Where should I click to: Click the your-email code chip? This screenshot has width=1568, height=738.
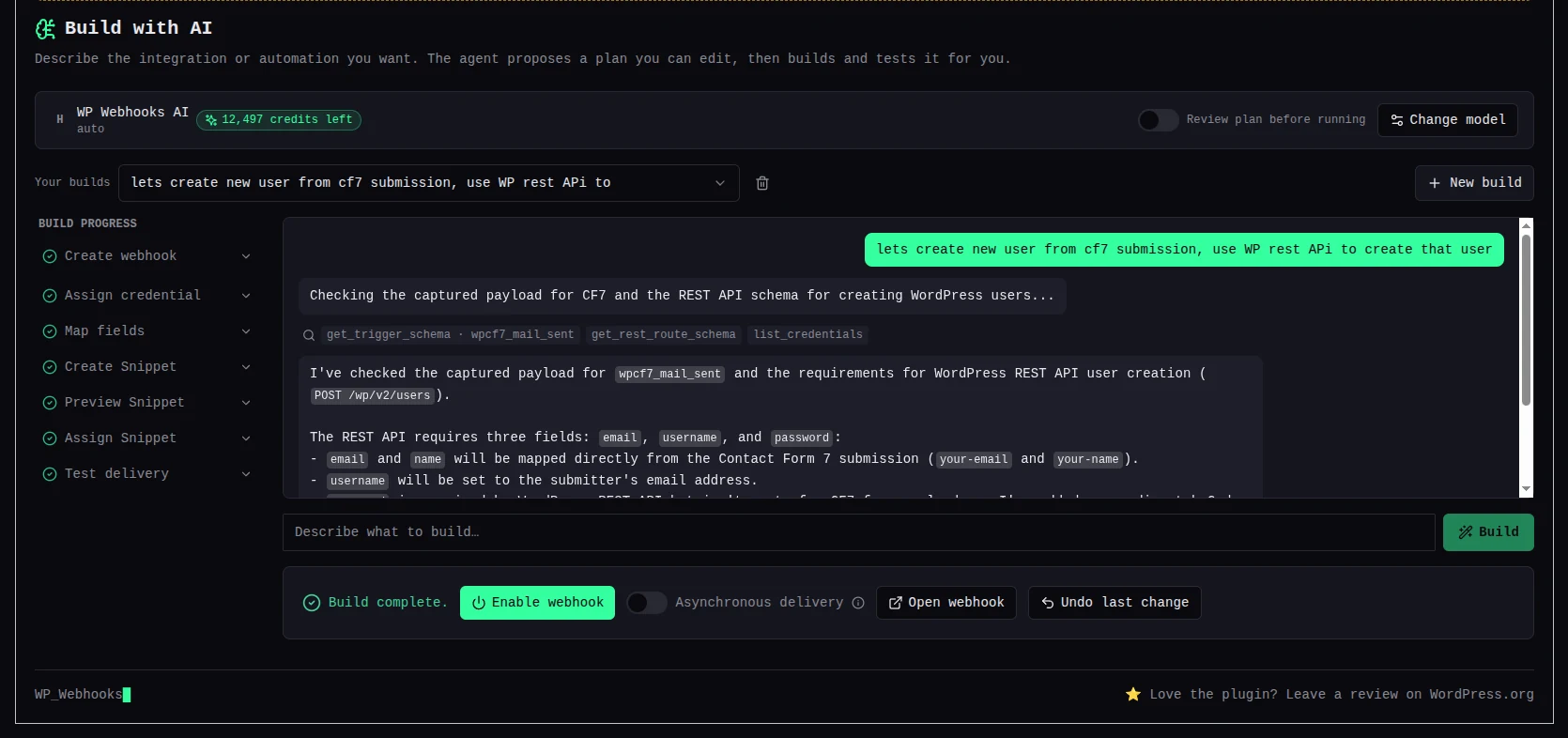(974, 460)
